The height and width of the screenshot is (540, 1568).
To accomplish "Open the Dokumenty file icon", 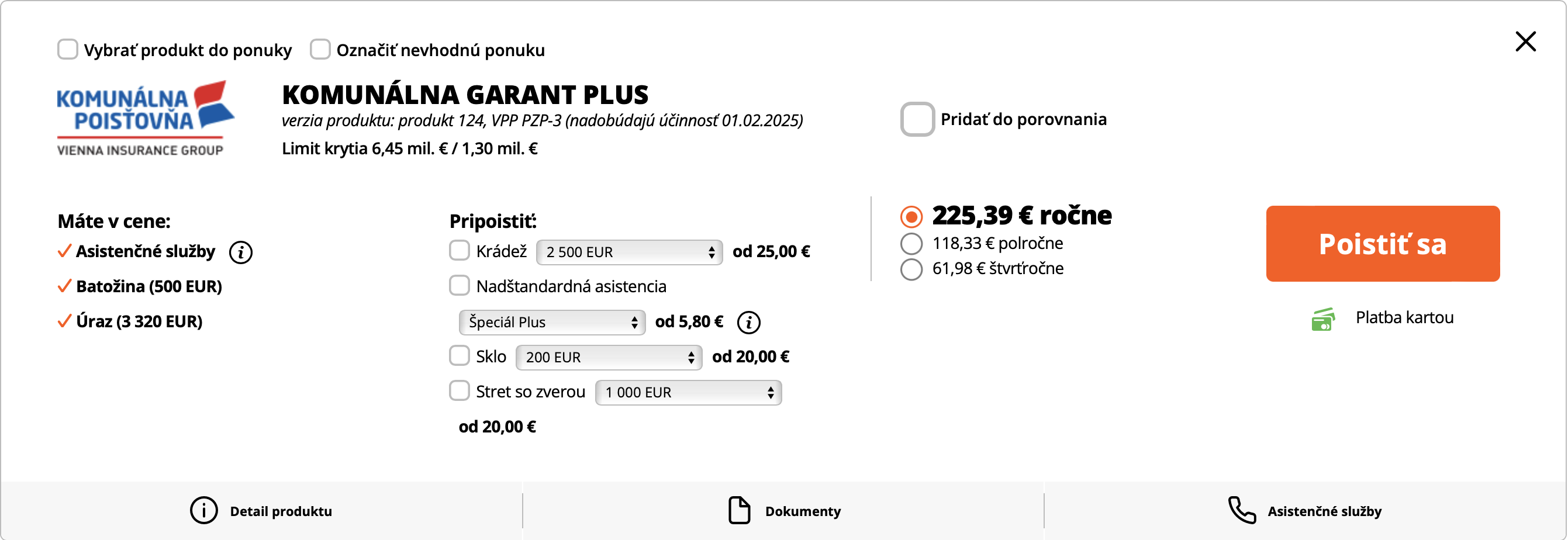I will coord(739,510).
